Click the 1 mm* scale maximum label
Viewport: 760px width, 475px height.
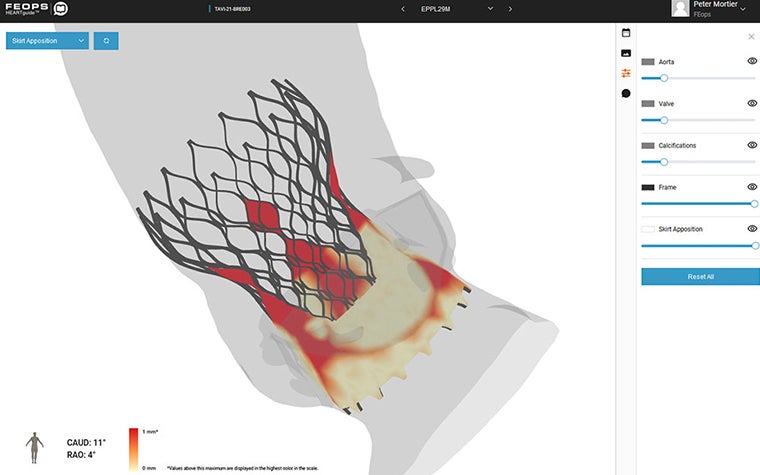(x=150, y=431)
